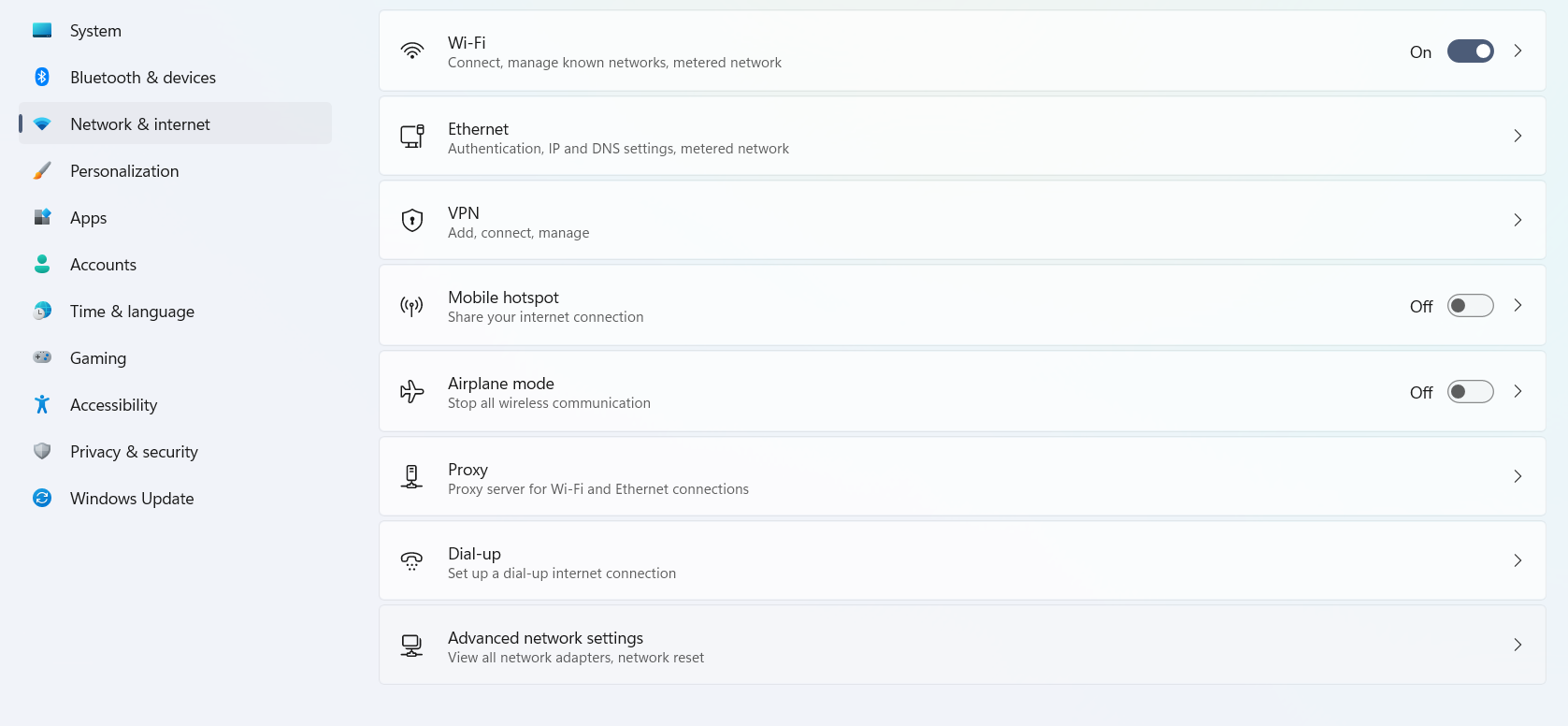Open VPN page via its chevron arrow
The height and width of the screenshot is (726, 1568).
1518,220
